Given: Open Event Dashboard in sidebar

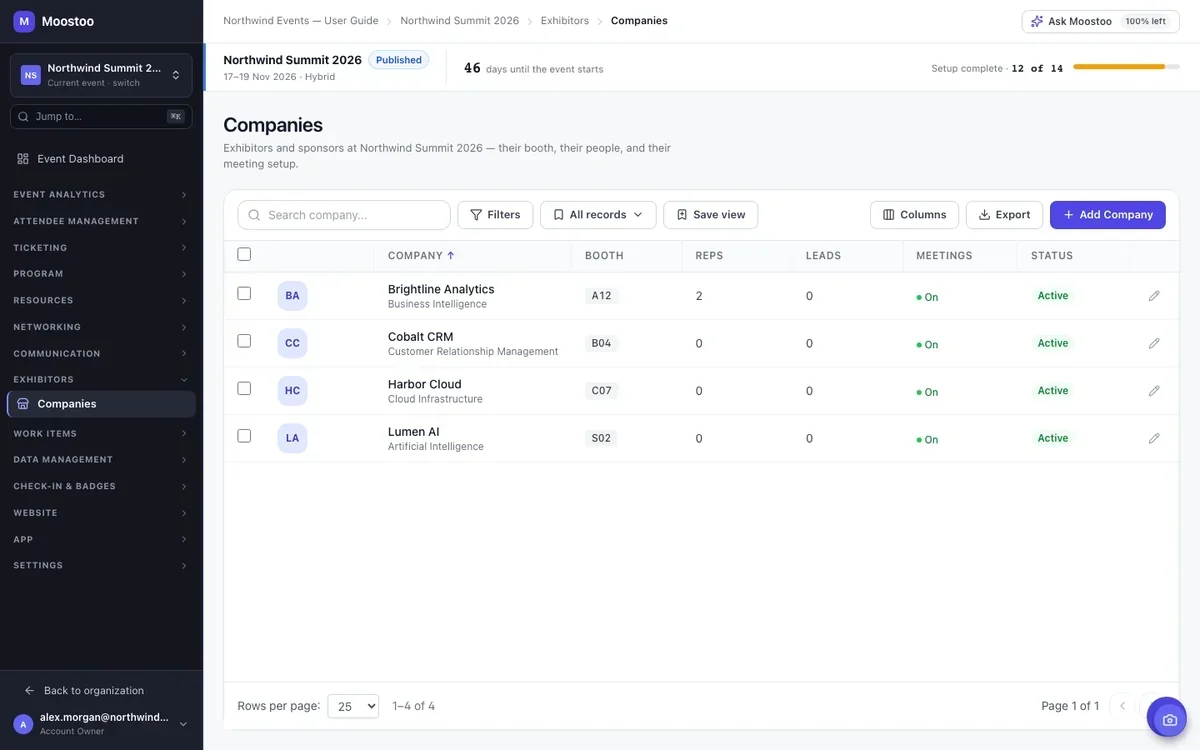Looking at the screenshot, I should pyautogui.click(x=101, y=159).
